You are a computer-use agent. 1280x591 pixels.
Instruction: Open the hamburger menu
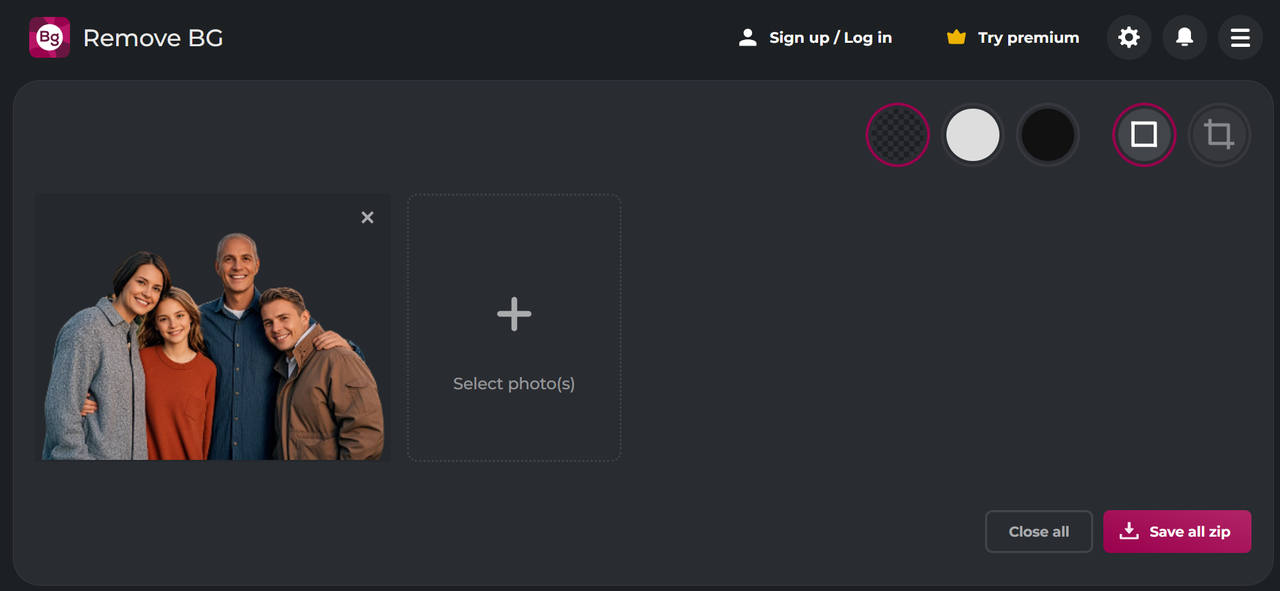click(1240, 38)
